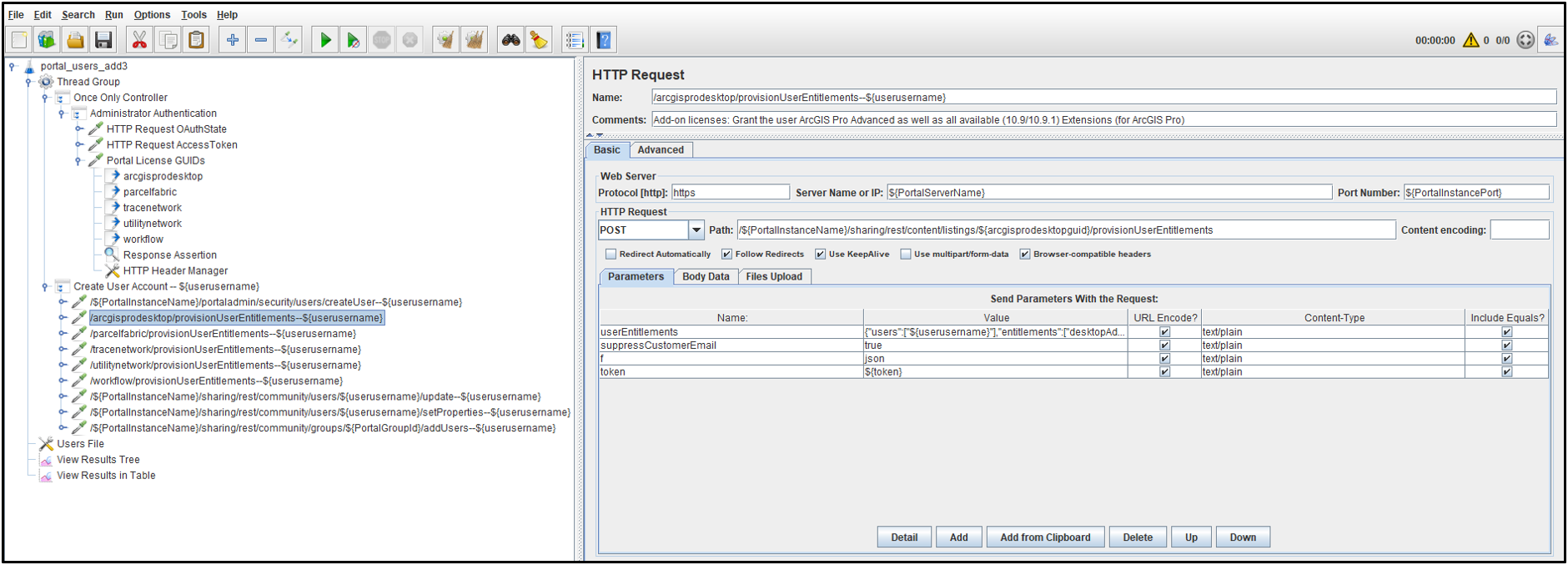Select the Response Assertion tree item
This screenshot has width=1568, height=565.
pyautogui.click(x=170, y=255)
